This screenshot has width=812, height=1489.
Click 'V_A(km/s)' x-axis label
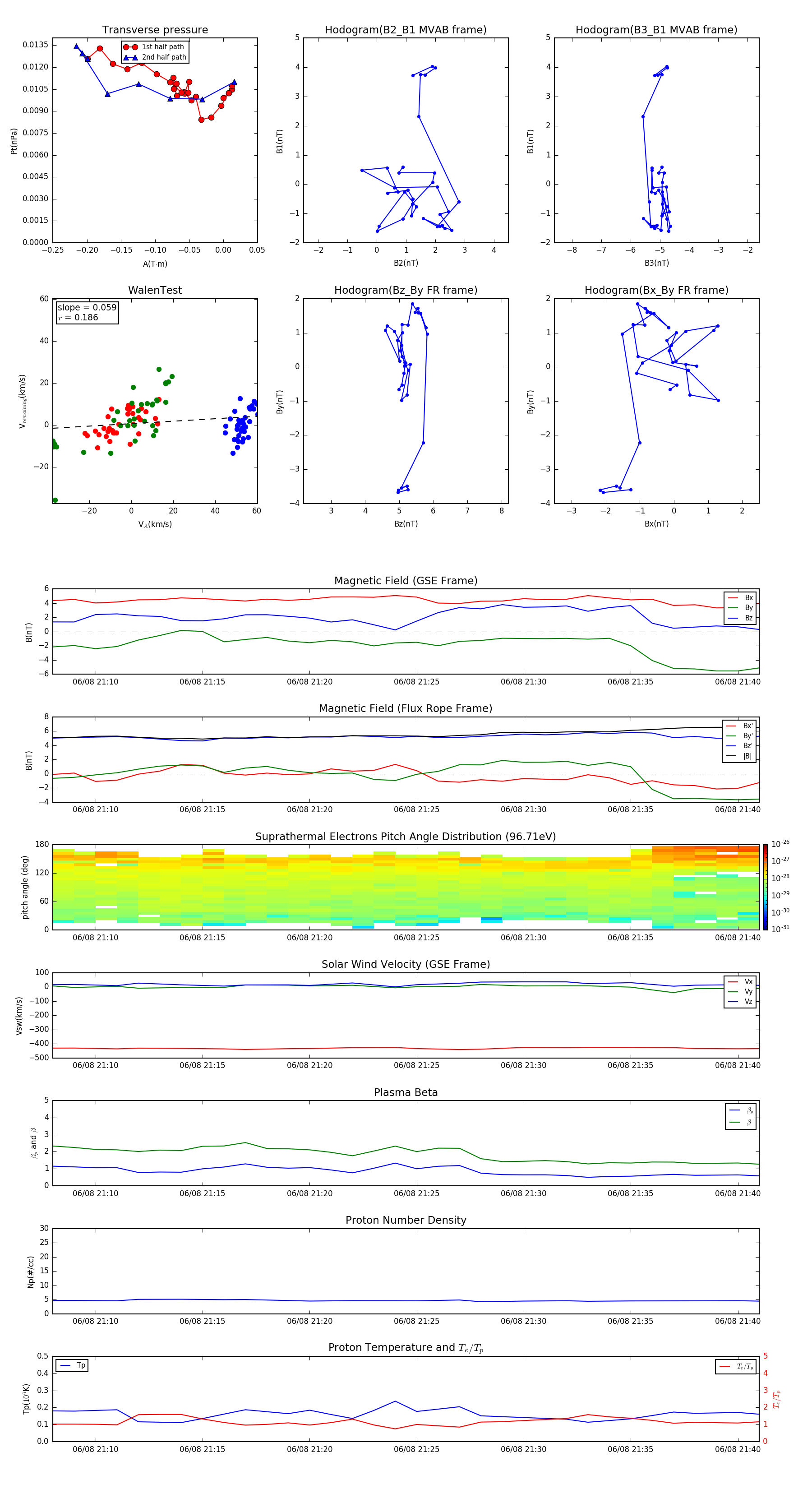pos(155,525)
